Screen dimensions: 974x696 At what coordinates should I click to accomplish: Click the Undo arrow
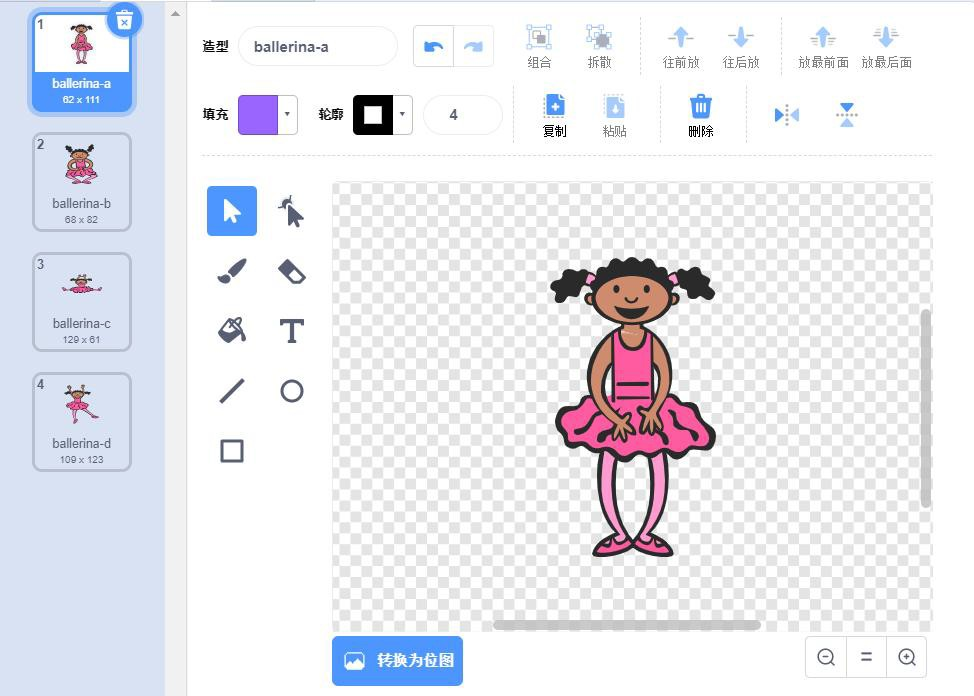434,47
